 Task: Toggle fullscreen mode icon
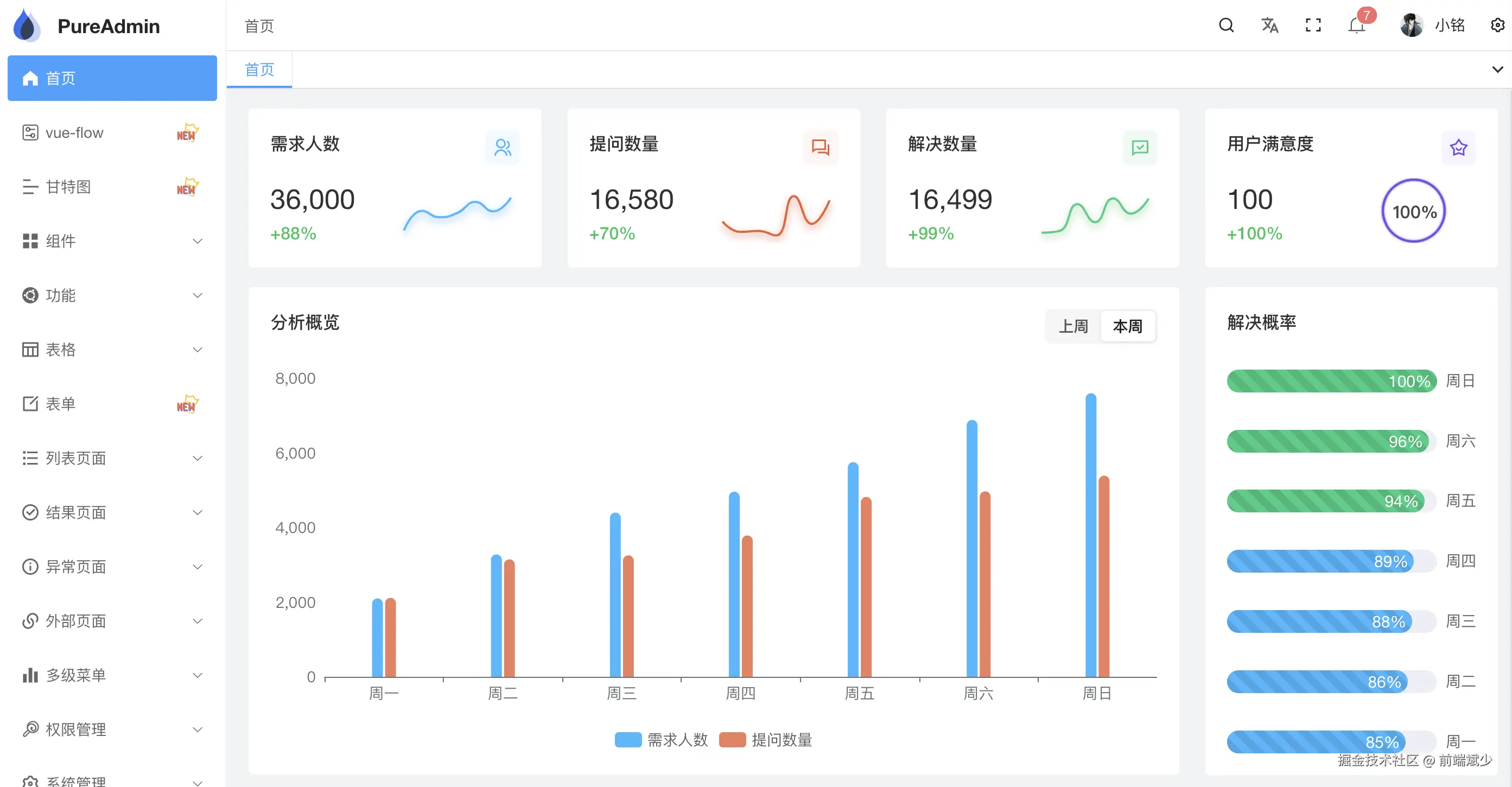(1312, 25)
